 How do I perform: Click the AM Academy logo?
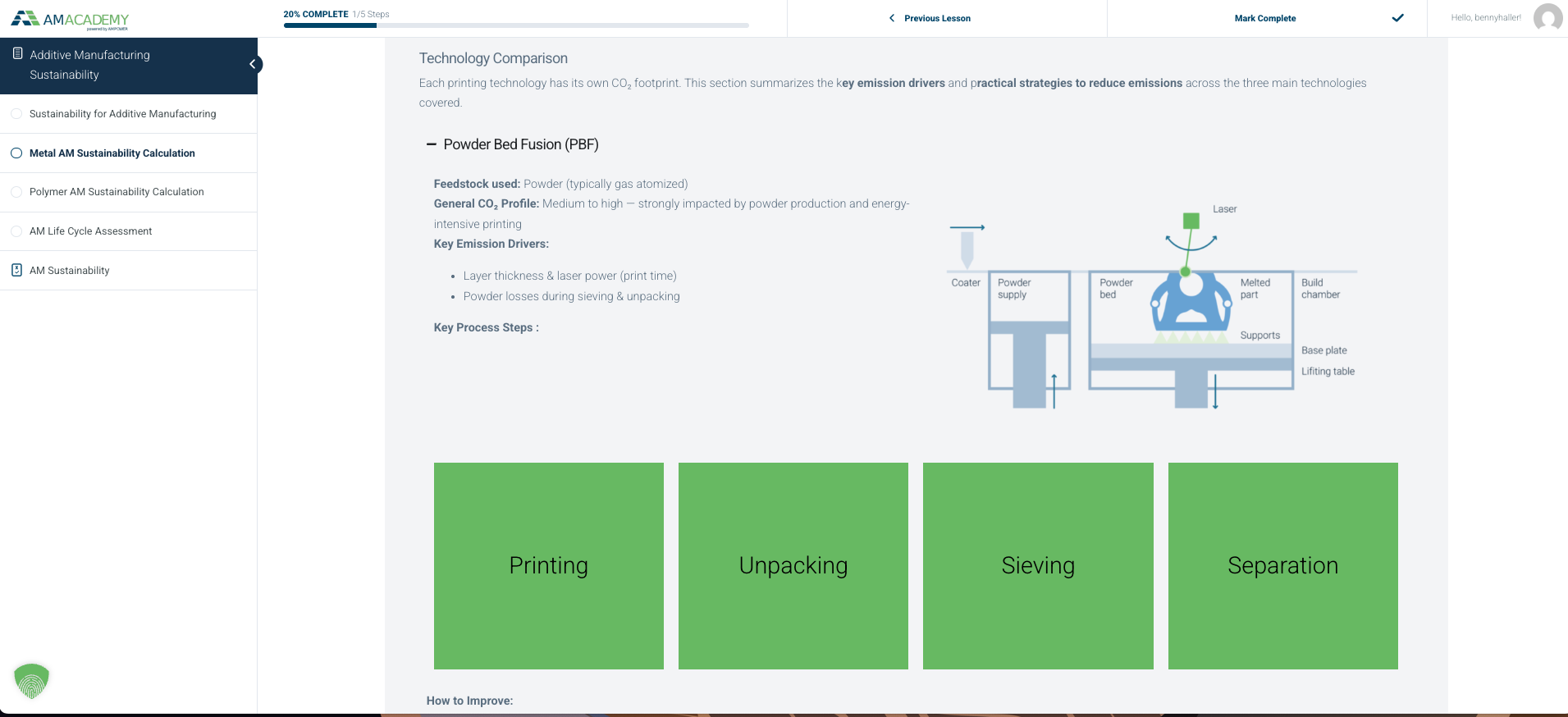tap(71, 19)
